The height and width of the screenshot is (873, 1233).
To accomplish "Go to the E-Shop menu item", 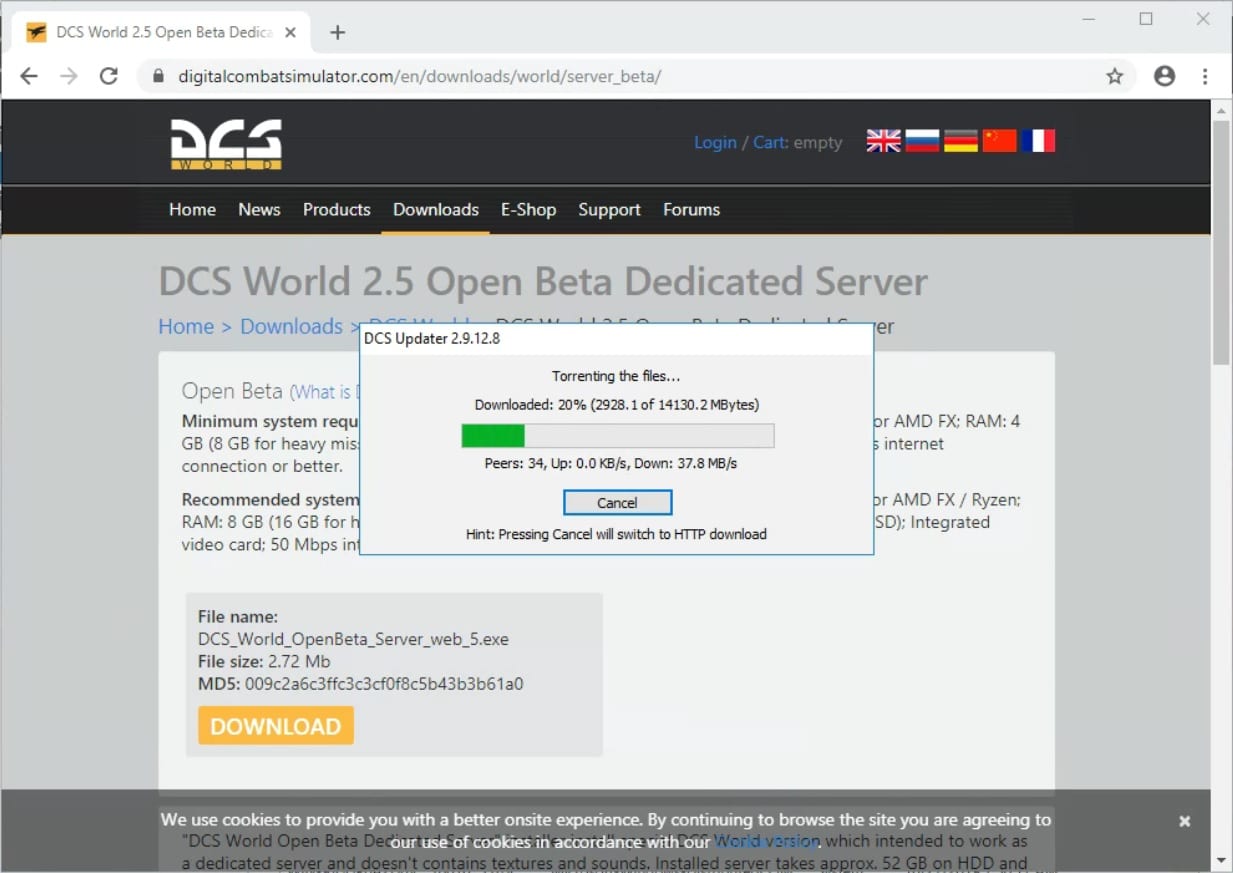I will [528, 210].
